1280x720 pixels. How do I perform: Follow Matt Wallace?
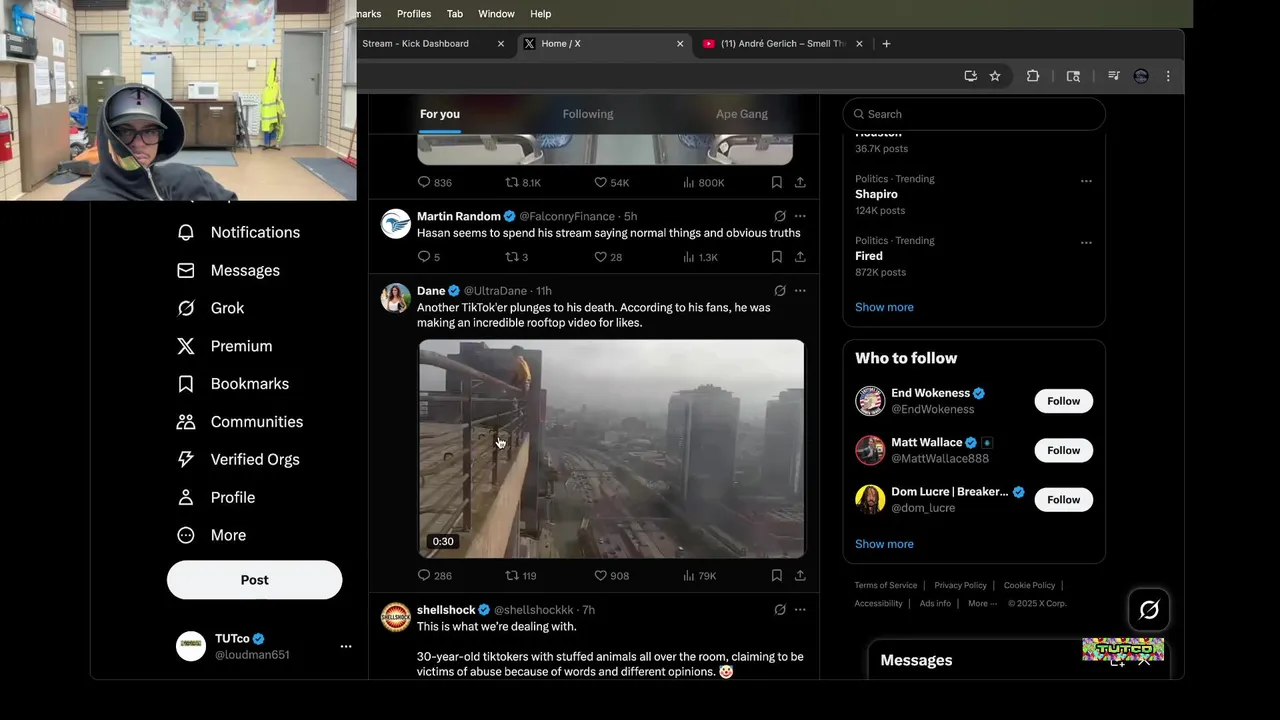coord(1064,450)
